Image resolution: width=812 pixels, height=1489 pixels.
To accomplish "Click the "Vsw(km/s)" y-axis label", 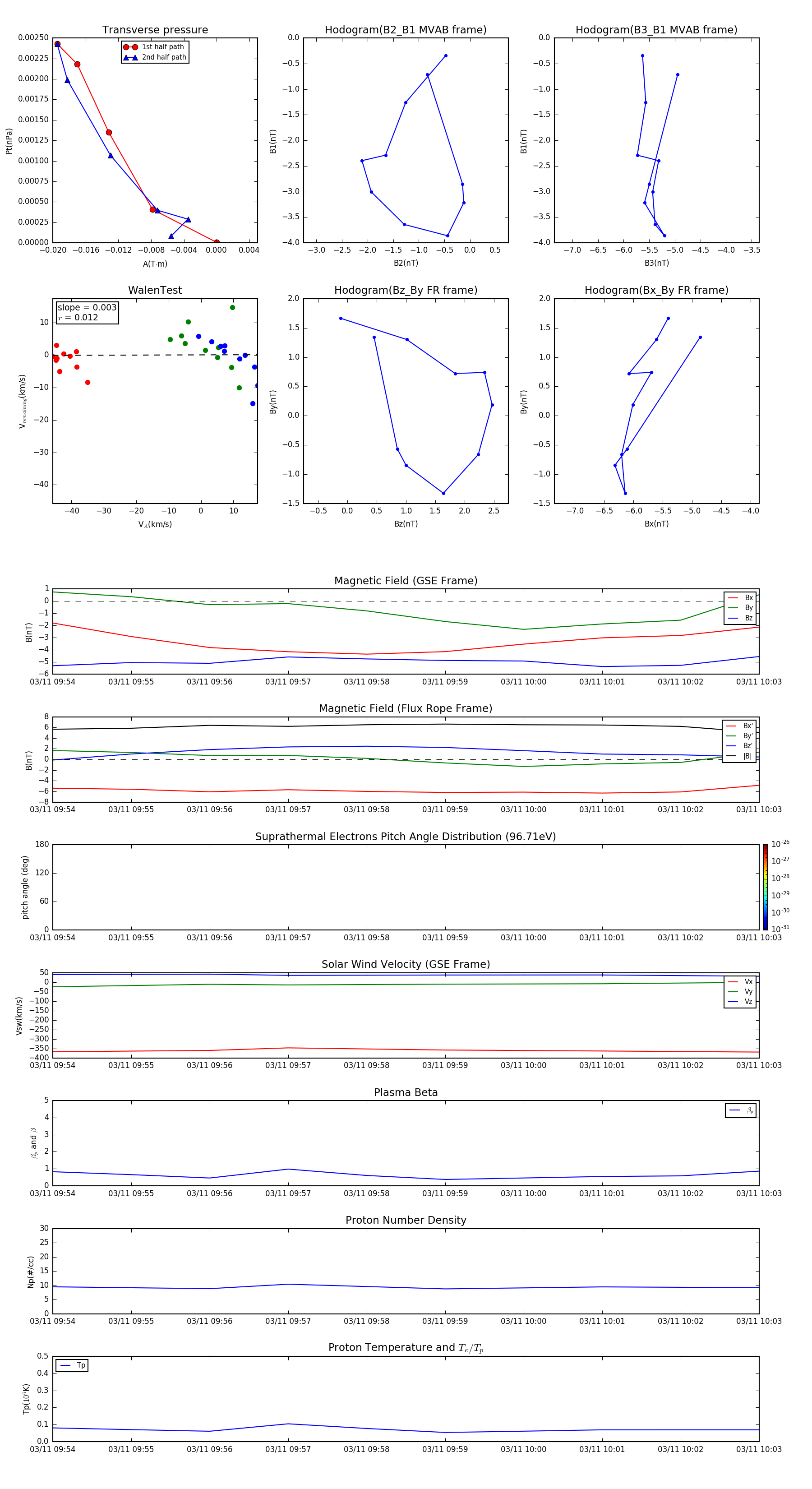I will (x=18, y=1015).
